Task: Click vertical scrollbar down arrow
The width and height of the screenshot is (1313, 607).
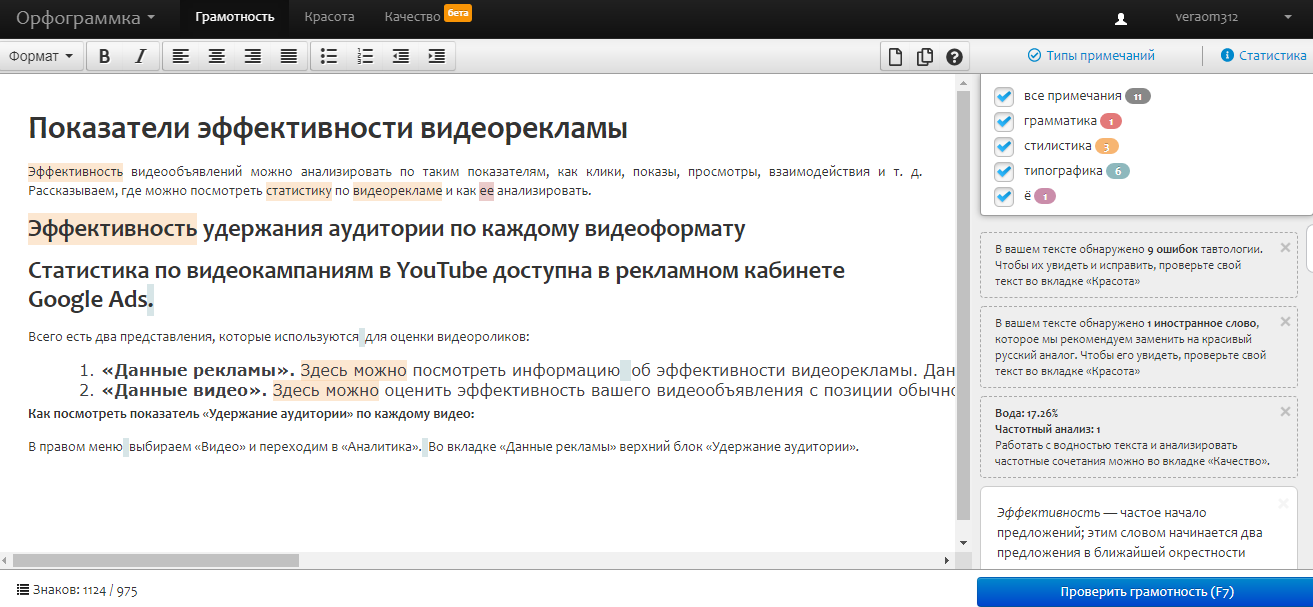Action: [964, 543]
